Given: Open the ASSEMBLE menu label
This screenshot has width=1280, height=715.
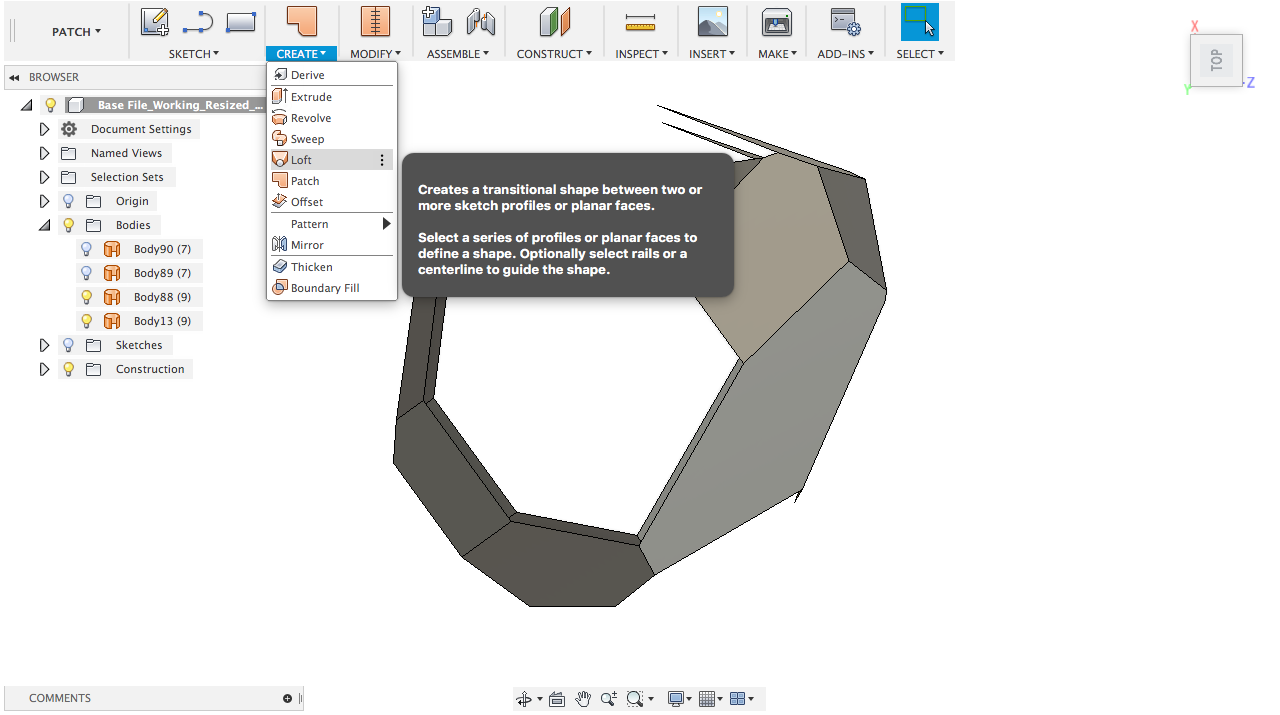Looking at the screenshot, I should 458,54.
